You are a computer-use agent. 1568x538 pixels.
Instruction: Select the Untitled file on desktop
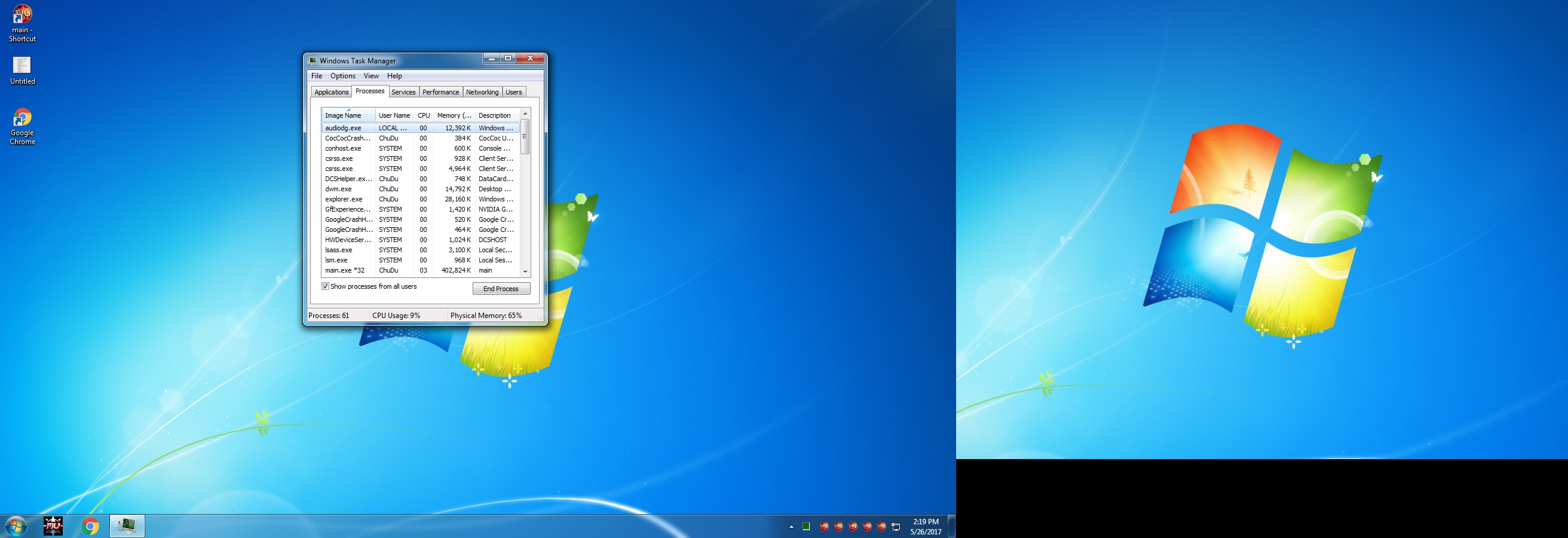tap(23, 71)
